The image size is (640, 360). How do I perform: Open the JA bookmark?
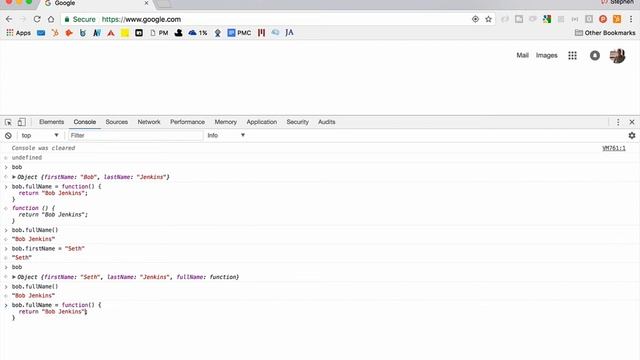pyautogui.click(x=289, y=33)
